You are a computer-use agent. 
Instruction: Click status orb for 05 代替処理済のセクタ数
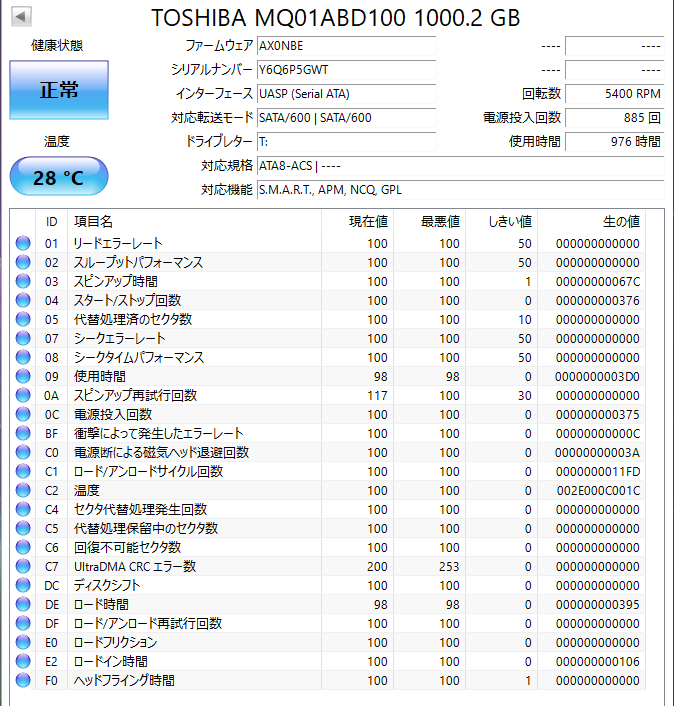click(23, 319)
